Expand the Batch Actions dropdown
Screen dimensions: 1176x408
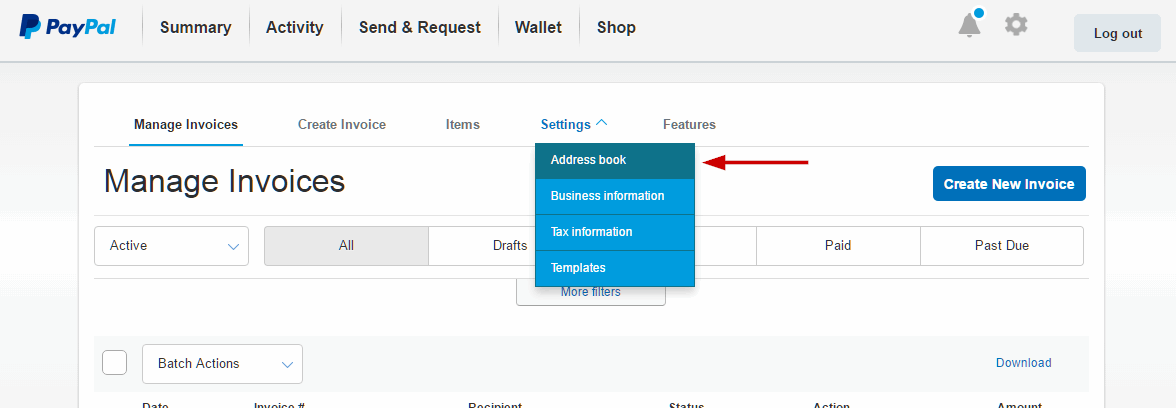222,364
